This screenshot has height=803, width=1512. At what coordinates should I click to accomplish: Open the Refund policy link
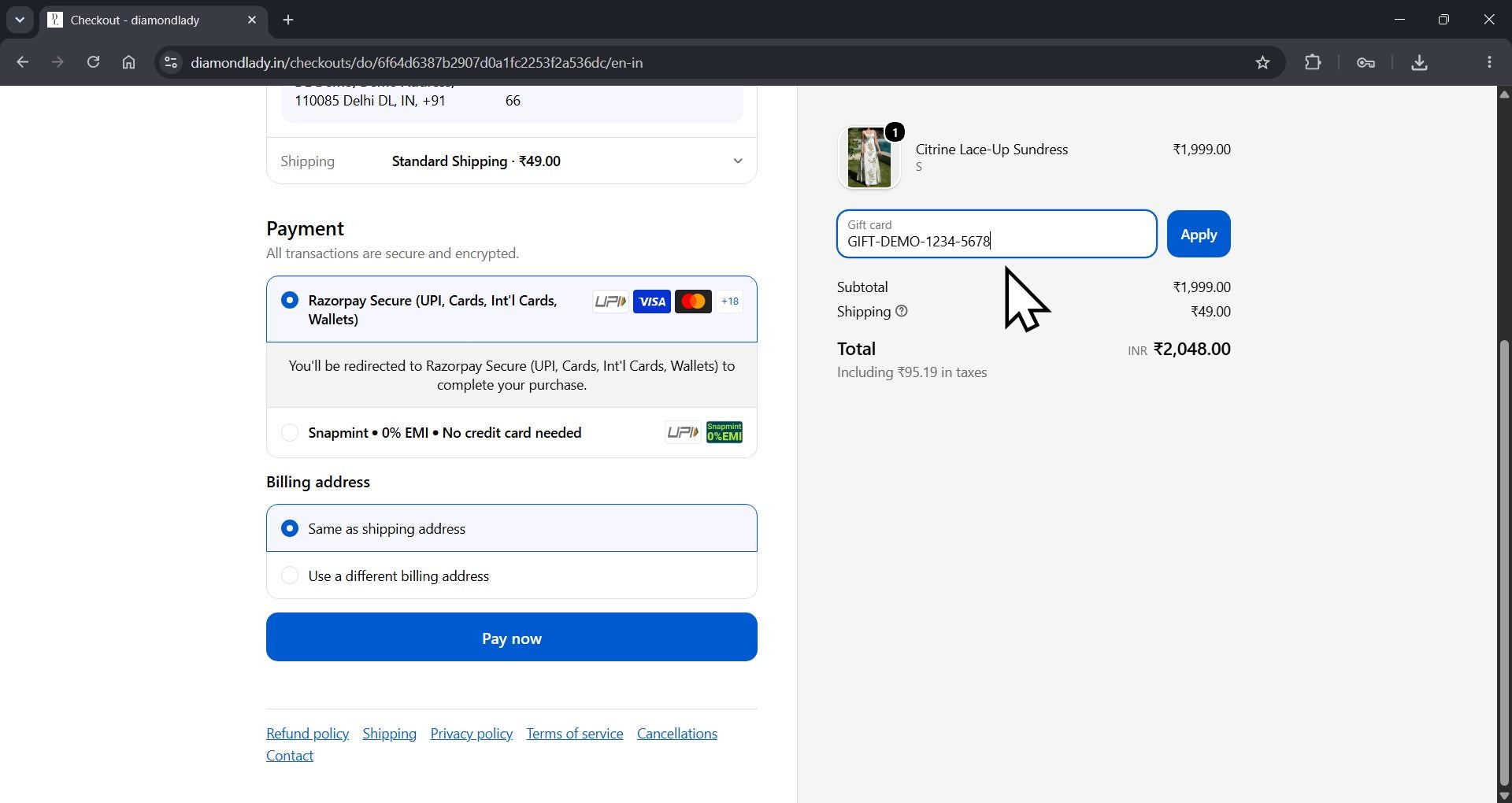click(x=307, y=733)
